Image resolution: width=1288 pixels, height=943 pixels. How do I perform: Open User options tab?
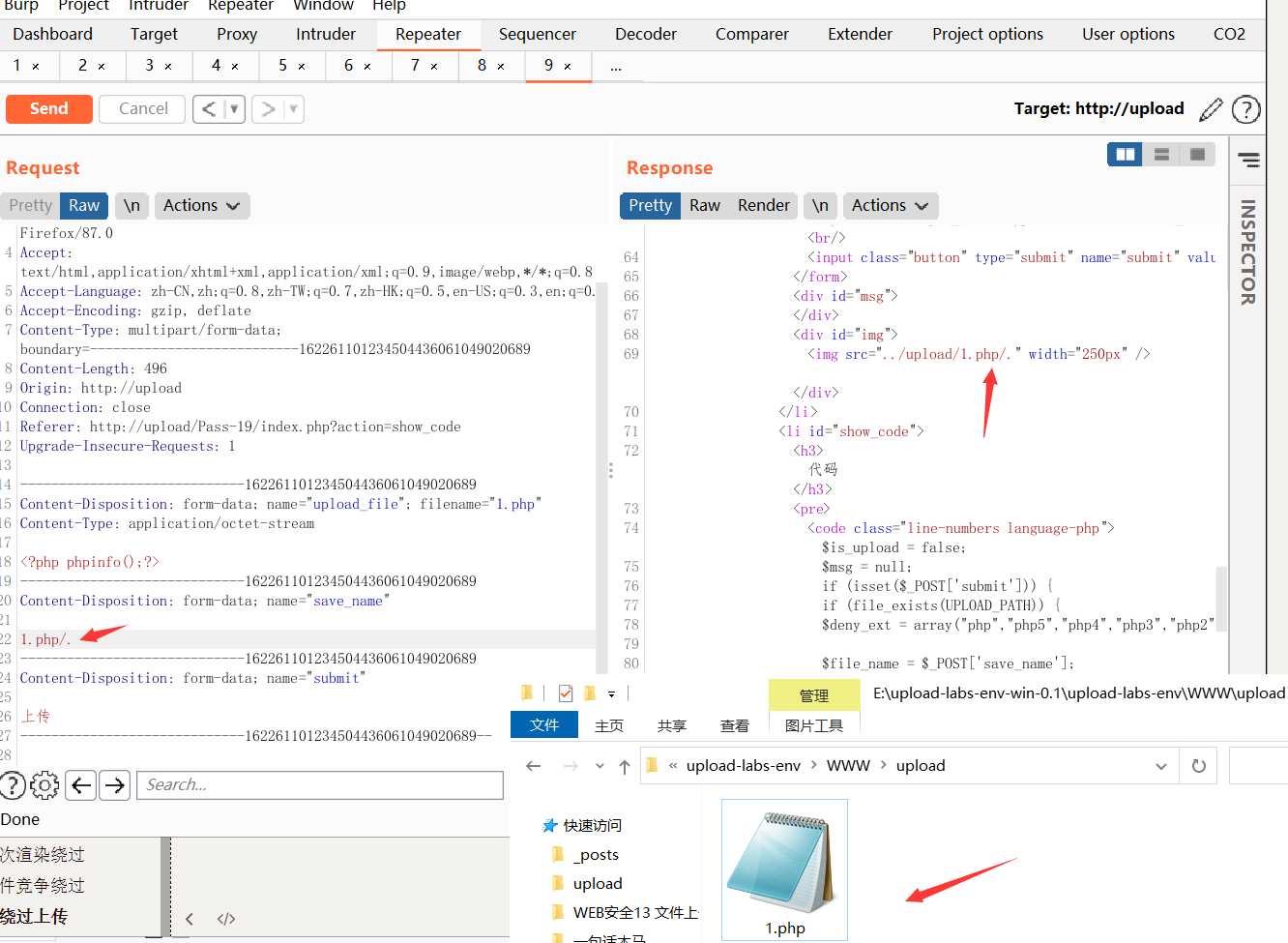[1128, 34]
